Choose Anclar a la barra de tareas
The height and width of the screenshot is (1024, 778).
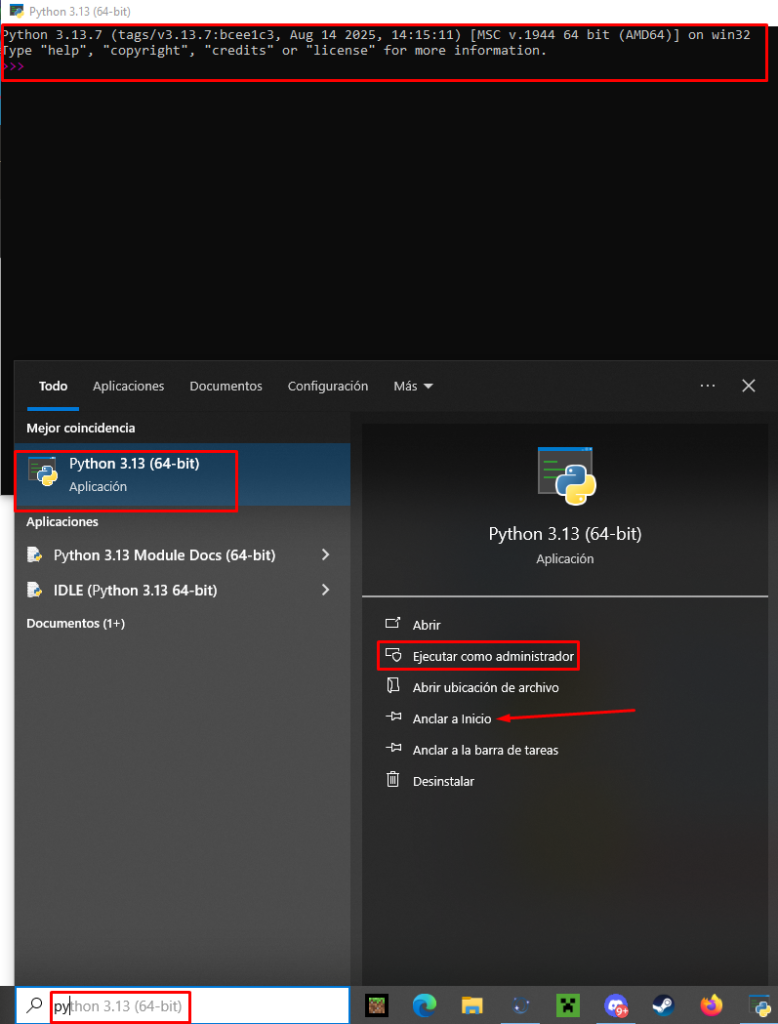(485, 750)
